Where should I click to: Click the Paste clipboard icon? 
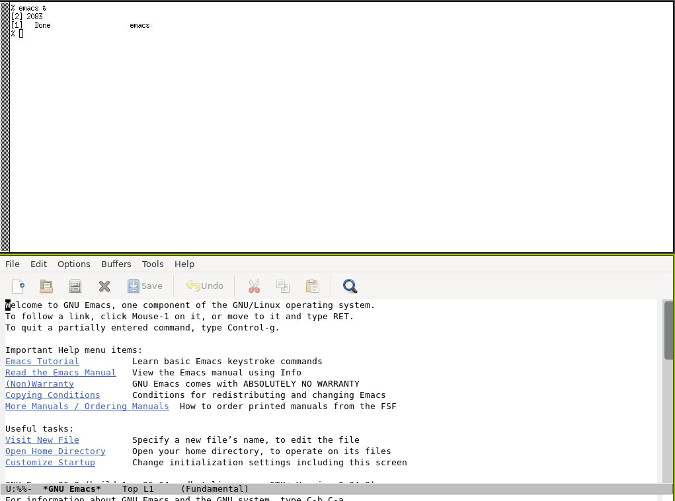[312, 286]
